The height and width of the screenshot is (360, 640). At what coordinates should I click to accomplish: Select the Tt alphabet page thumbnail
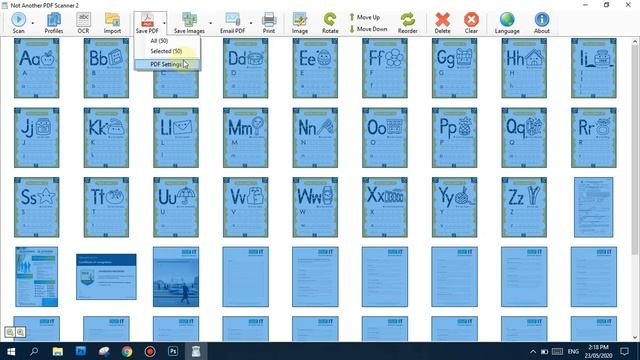[106, 207]
